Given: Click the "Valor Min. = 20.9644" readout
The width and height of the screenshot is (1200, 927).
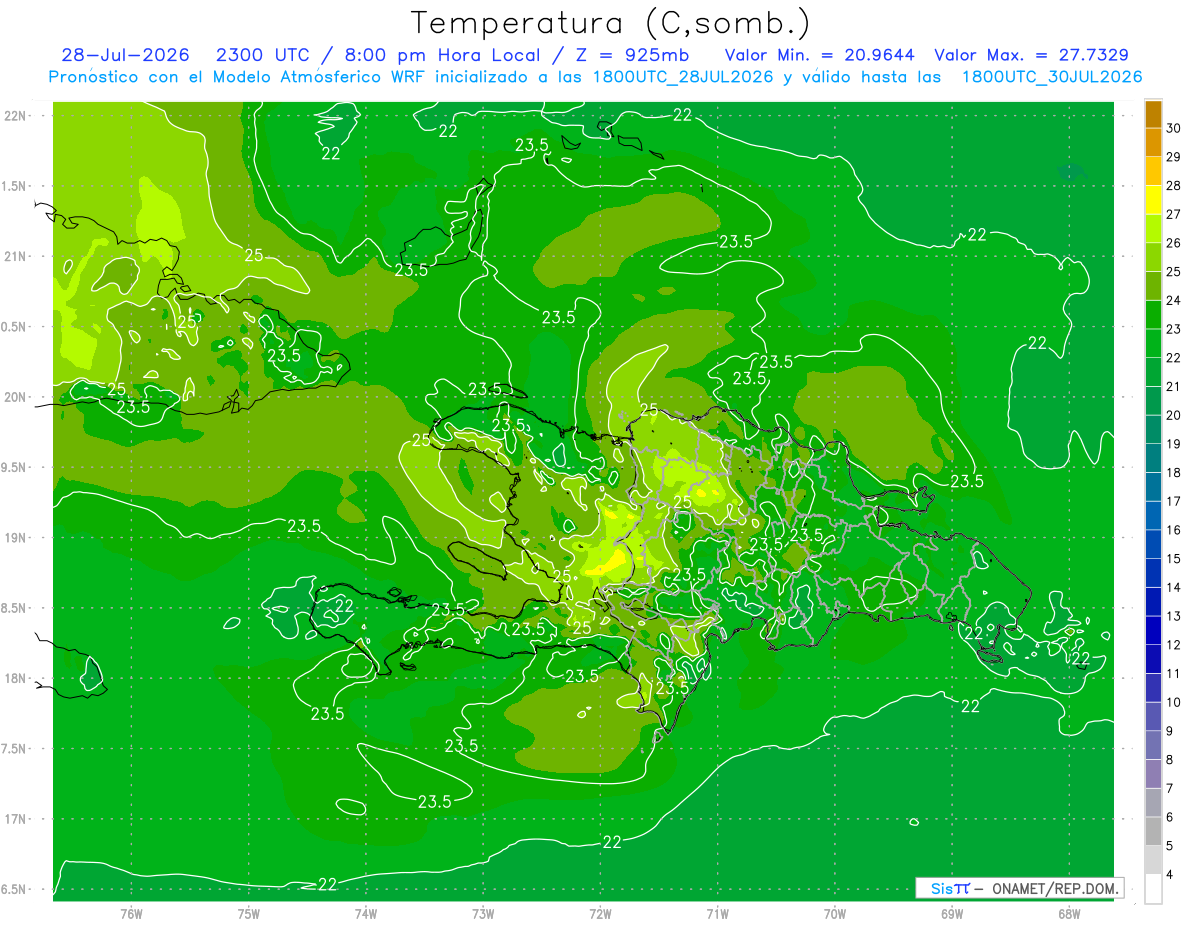Looking at the screenshot, I should tap(820, 55).
